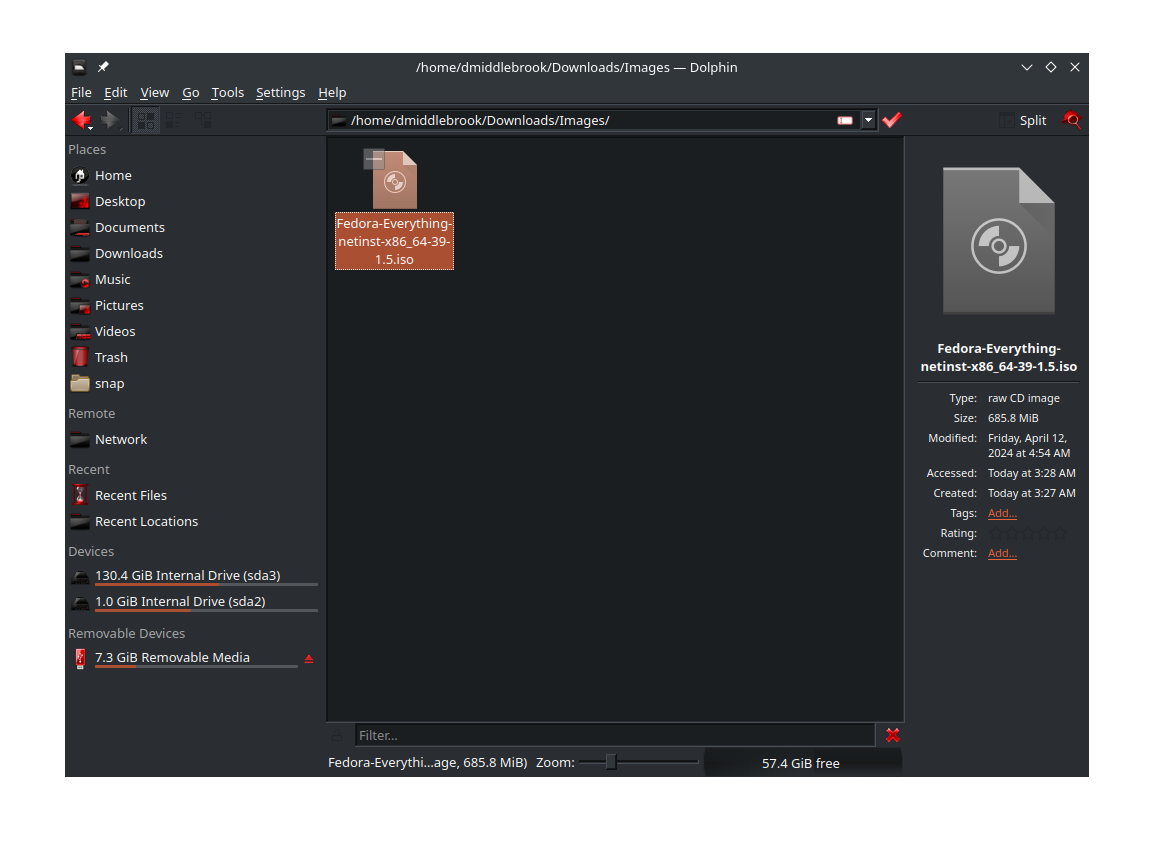The image size is (1154, 854).
Task: Go back with the red arrow button
Action: coord(82,120)
